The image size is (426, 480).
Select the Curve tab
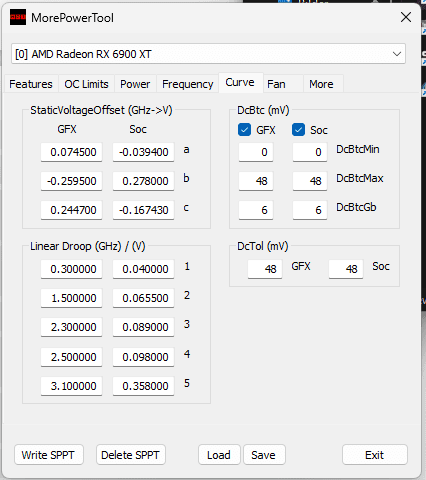[240, 82]
